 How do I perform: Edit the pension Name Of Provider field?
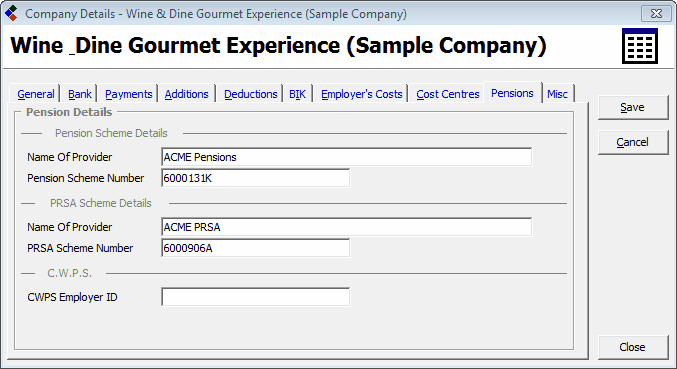tap(347, 157)
